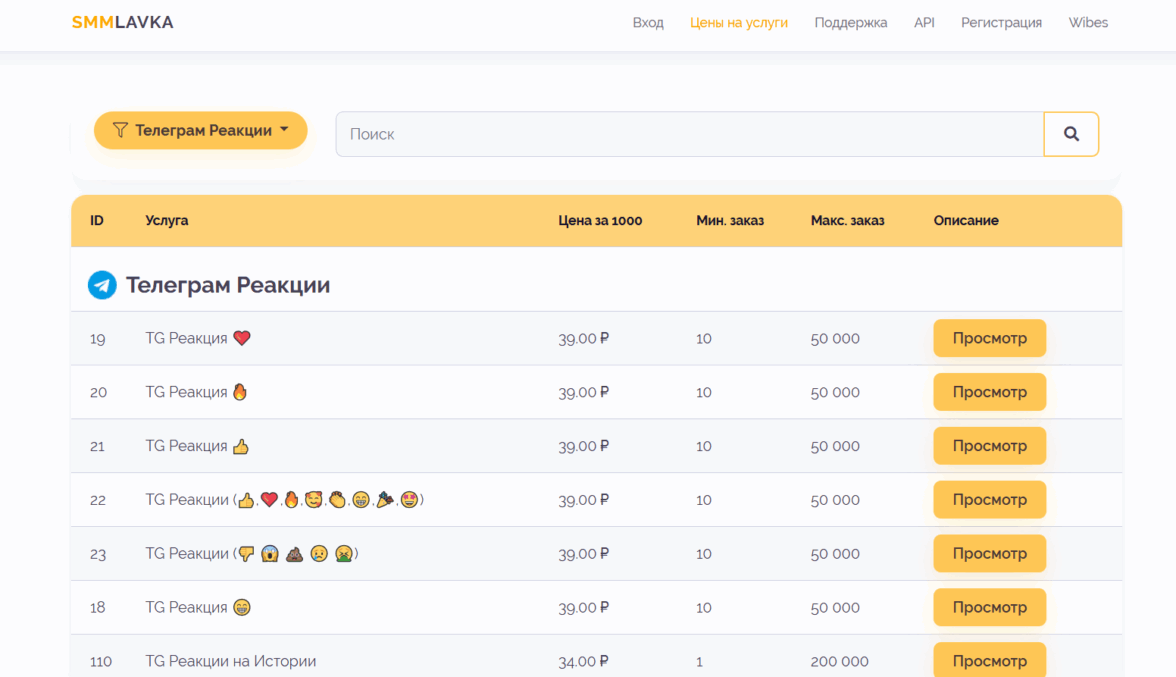Click the SMMLAVKA logo
Screen dimensions: 1176x677
[122, 22]
